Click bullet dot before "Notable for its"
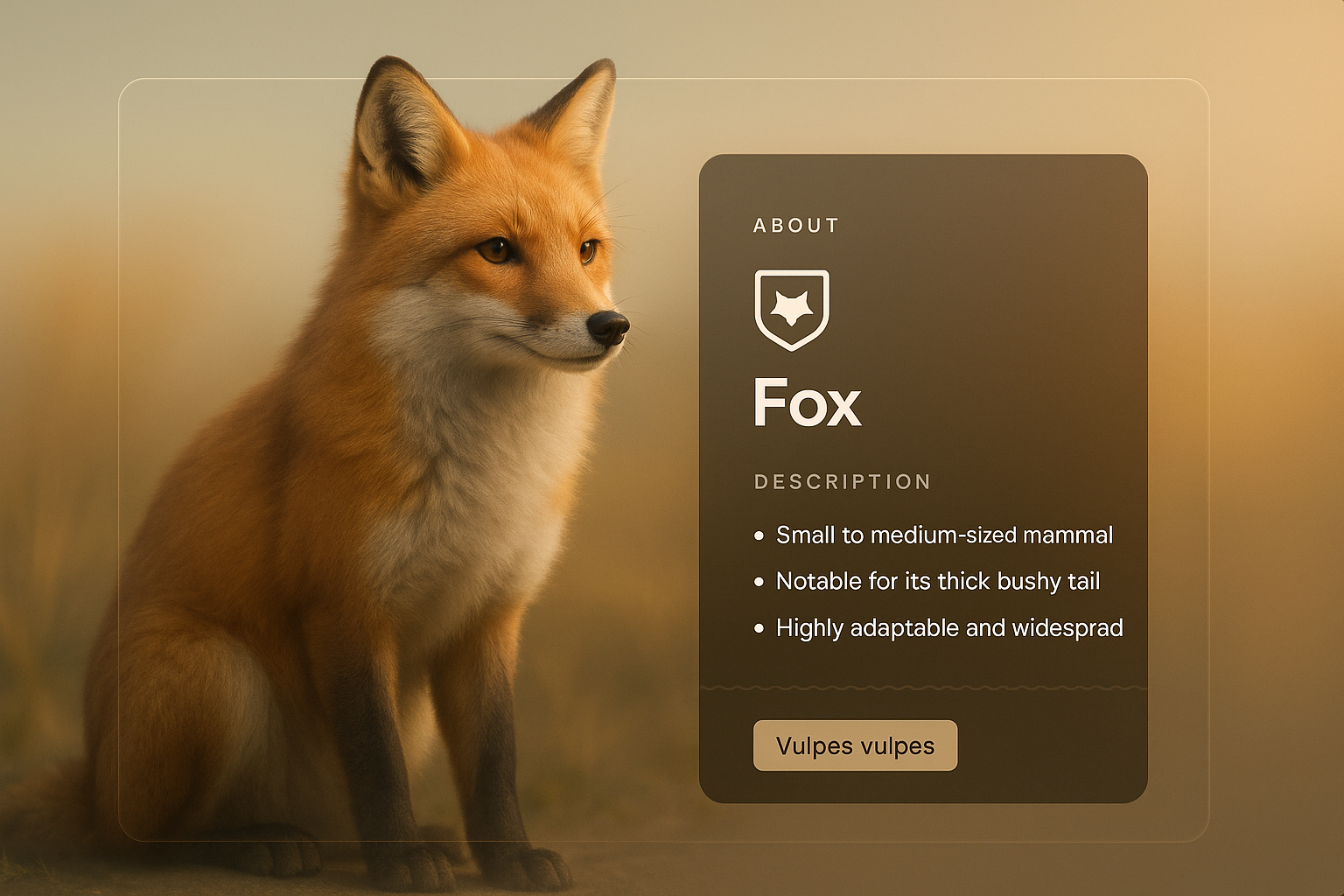 (759, 582)
